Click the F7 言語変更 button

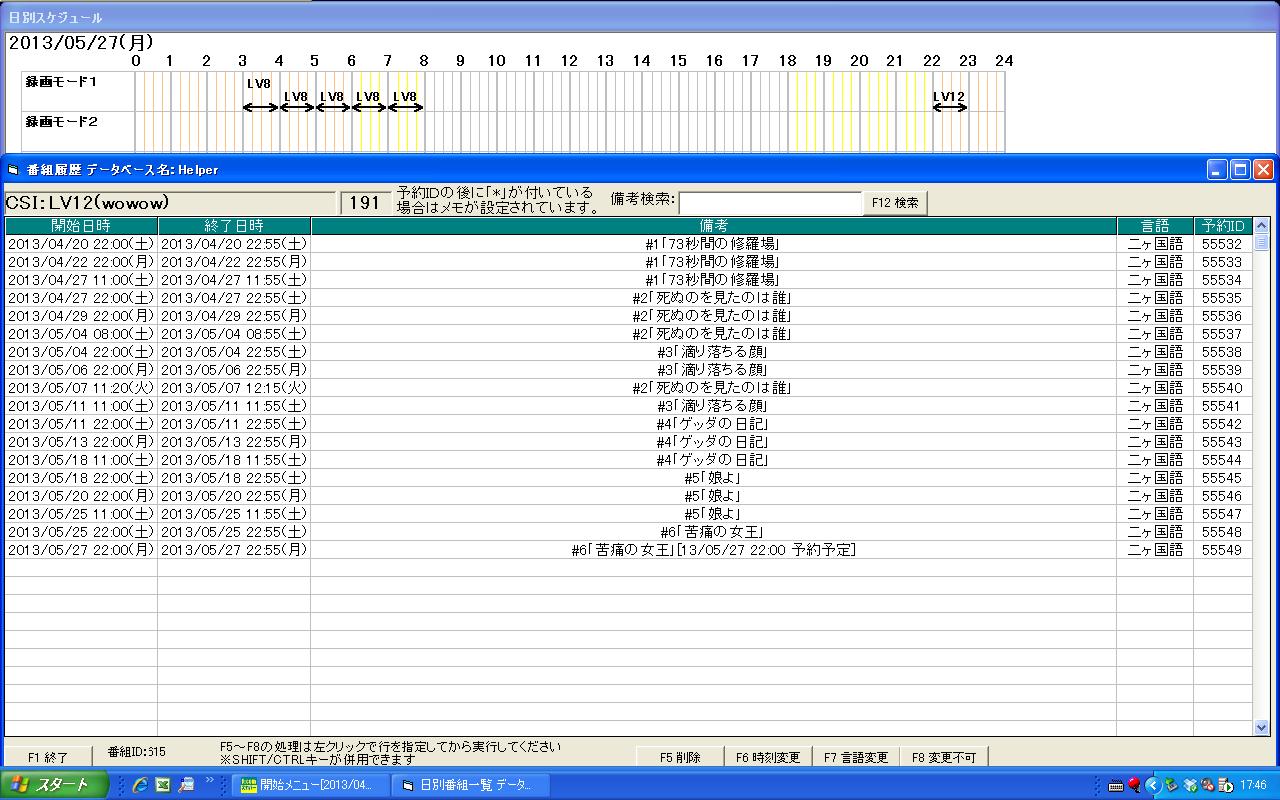pos(856,757)
